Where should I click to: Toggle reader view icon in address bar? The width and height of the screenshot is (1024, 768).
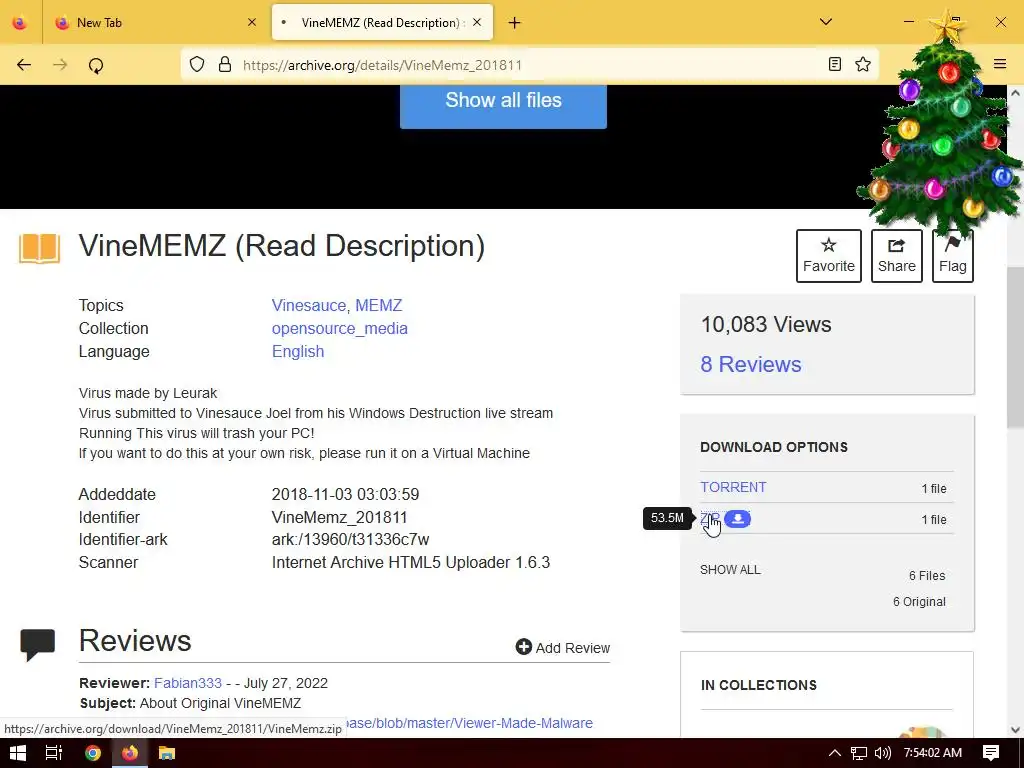pos(835,64)
